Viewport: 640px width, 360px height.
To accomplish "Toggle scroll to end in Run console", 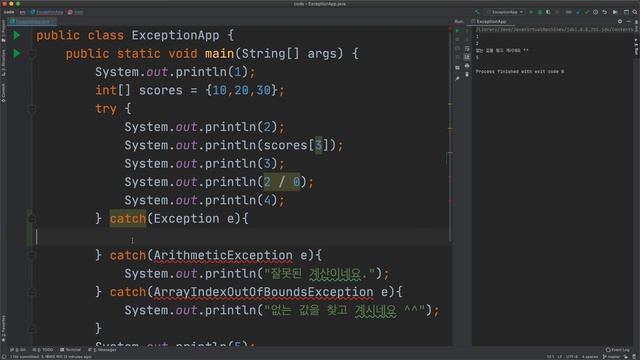I will click(467, 57).
